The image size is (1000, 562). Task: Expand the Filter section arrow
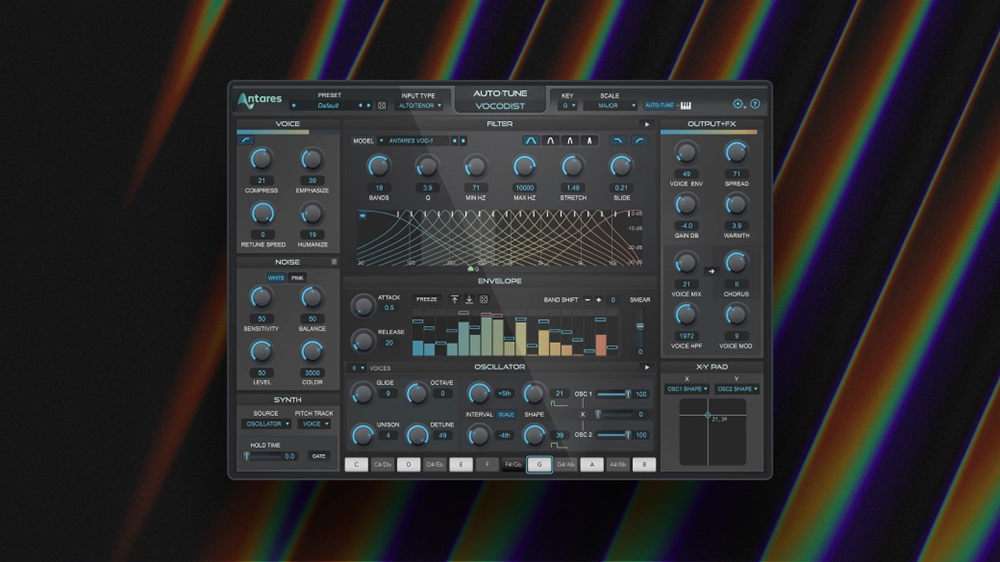tap(647, 124)
